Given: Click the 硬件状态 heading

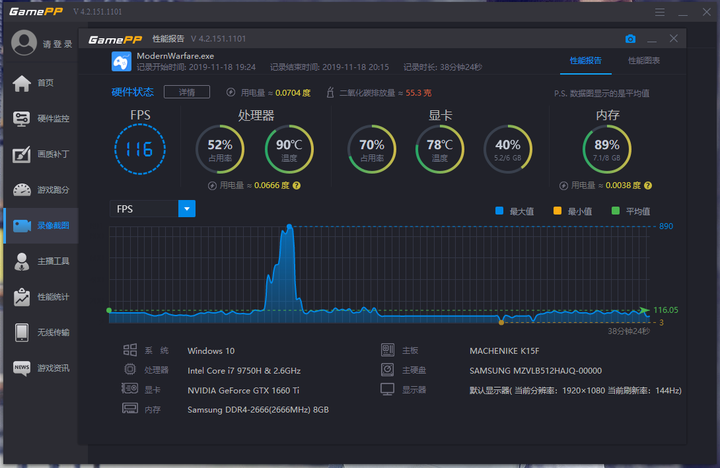Looking at the screenshot, I should pos(132,92).
